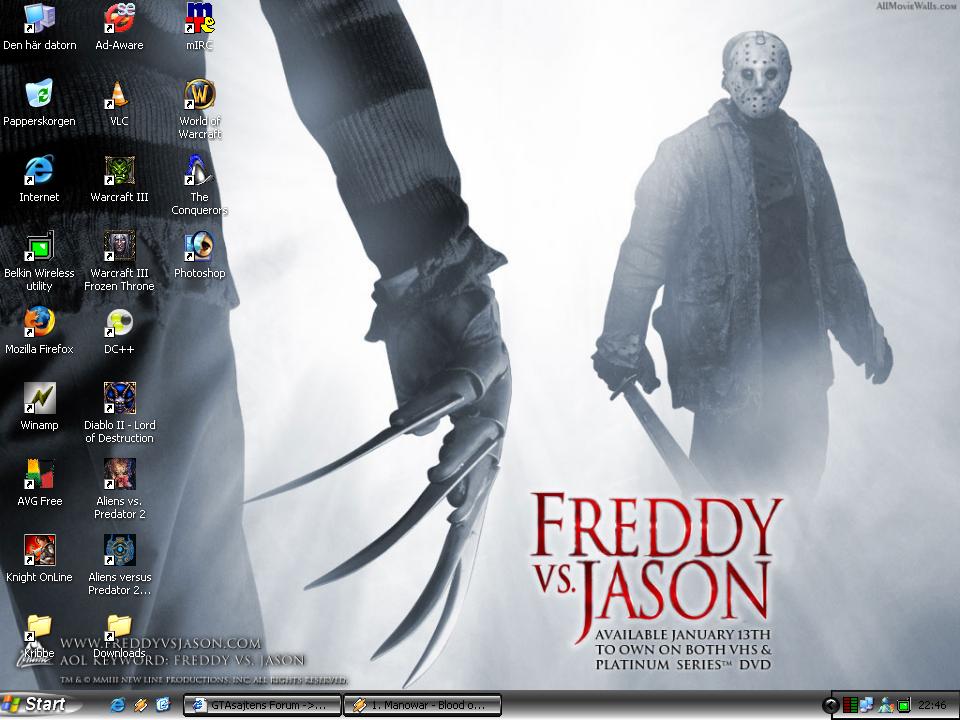960x720 pixels.
Task: Click the third quick launch icon beside Winamp
Action: coord(163,705)
